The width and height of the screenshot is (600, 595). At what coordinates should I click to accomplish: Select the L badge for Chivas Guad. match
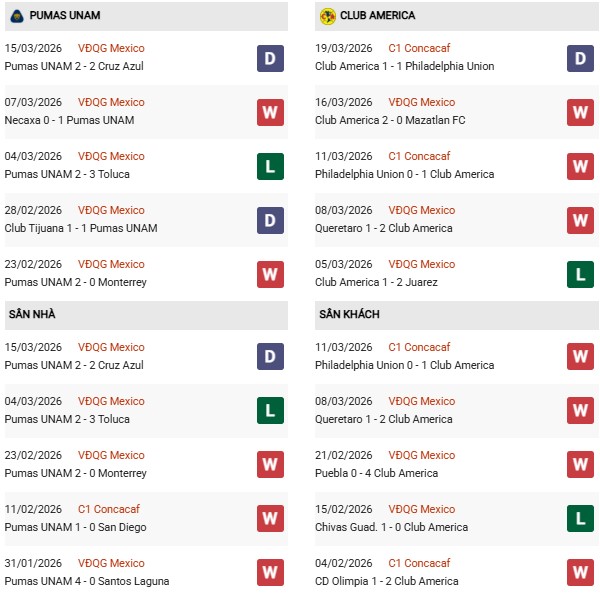click(581, 519)
